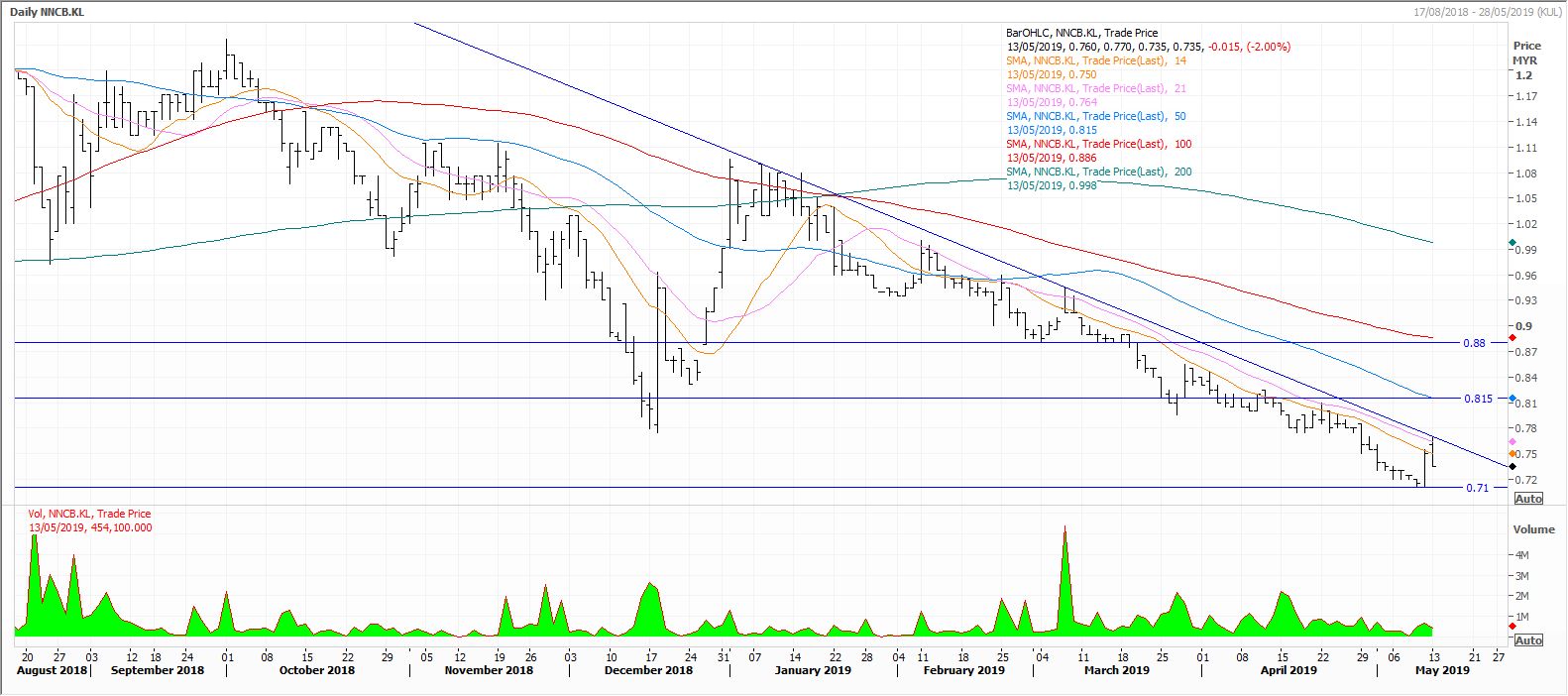The height and width of the screenshot is (696, 1568).
Task: Click the black last-price diamond on price axis
Action: (1512, 466)
